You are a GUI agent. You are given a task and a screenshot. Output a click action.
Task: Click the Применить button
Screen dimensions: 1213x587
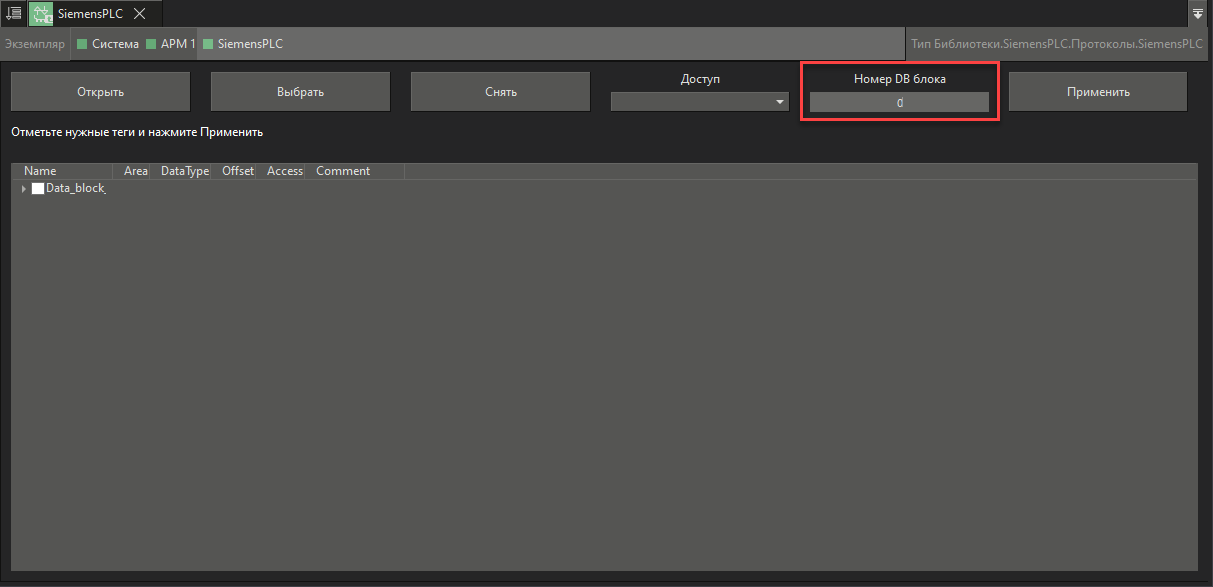(x=1097, y=91)
